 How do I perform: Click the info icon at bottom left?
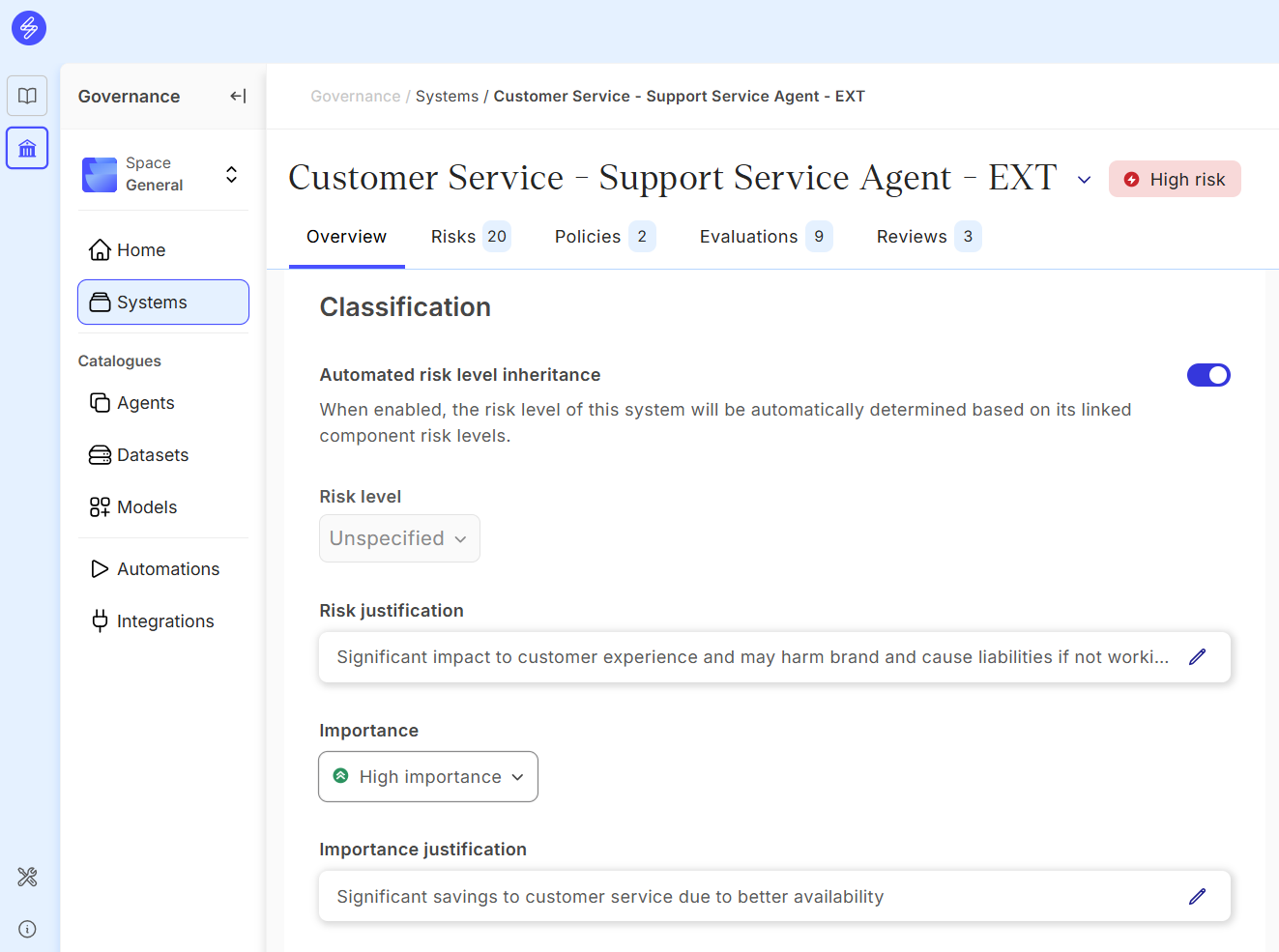(27, 929)
